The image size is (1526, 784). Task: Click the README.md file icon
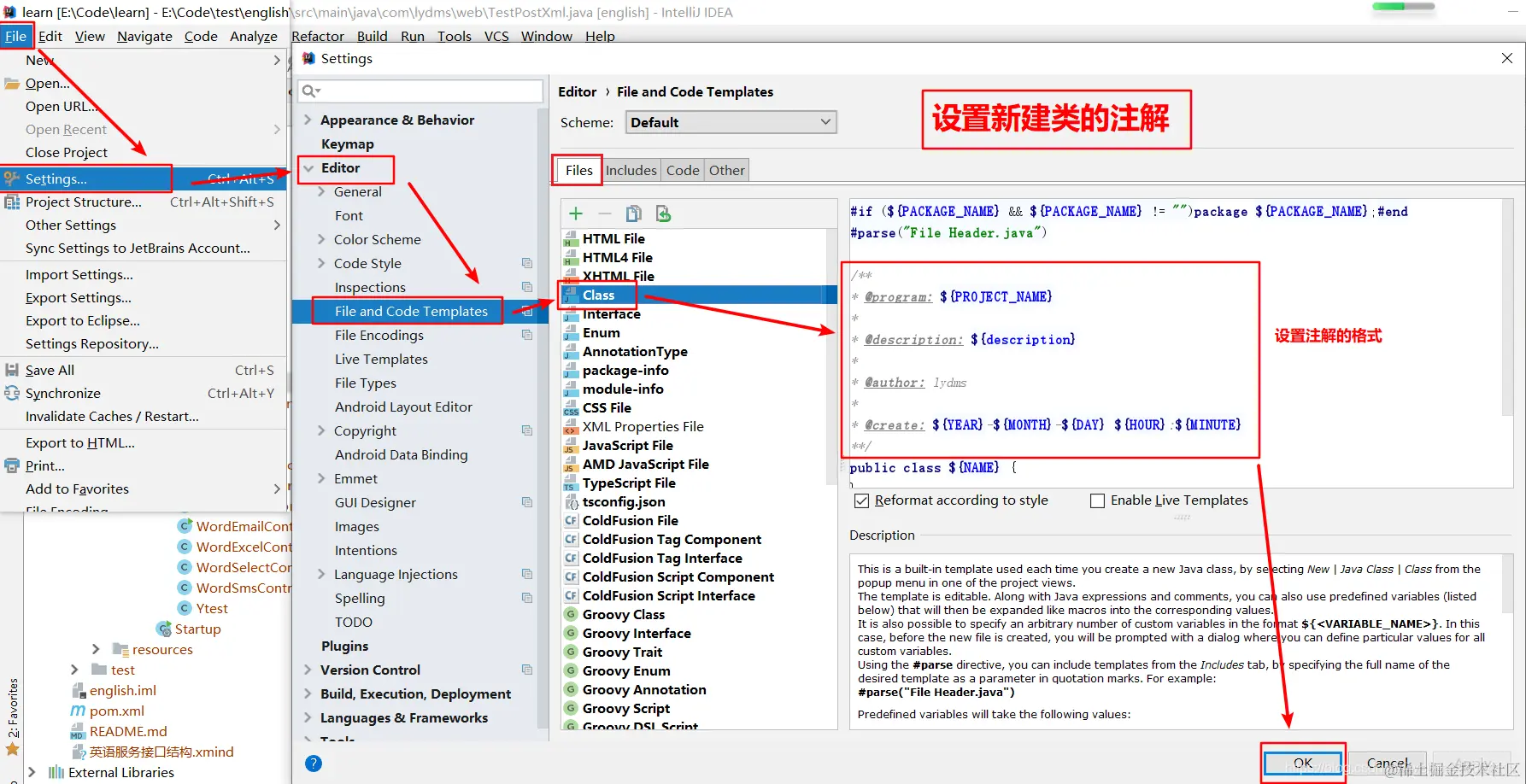point(78,731)
